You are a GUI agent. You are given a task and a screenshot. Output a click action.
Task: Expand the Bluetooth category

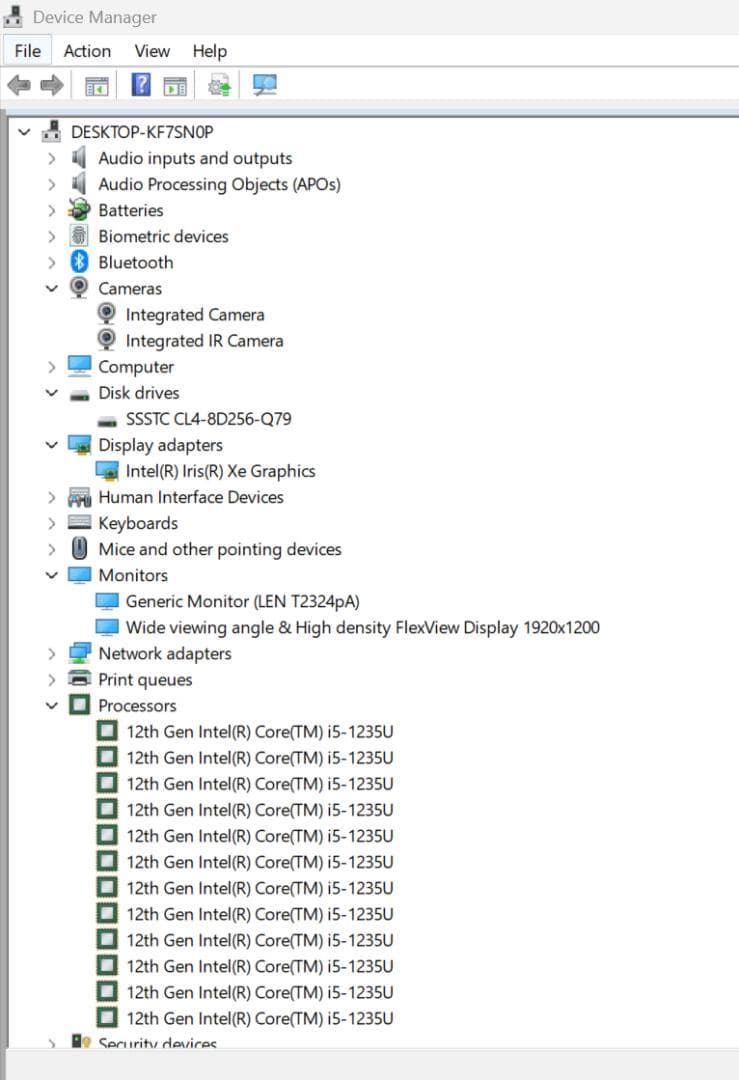(52, 262)
